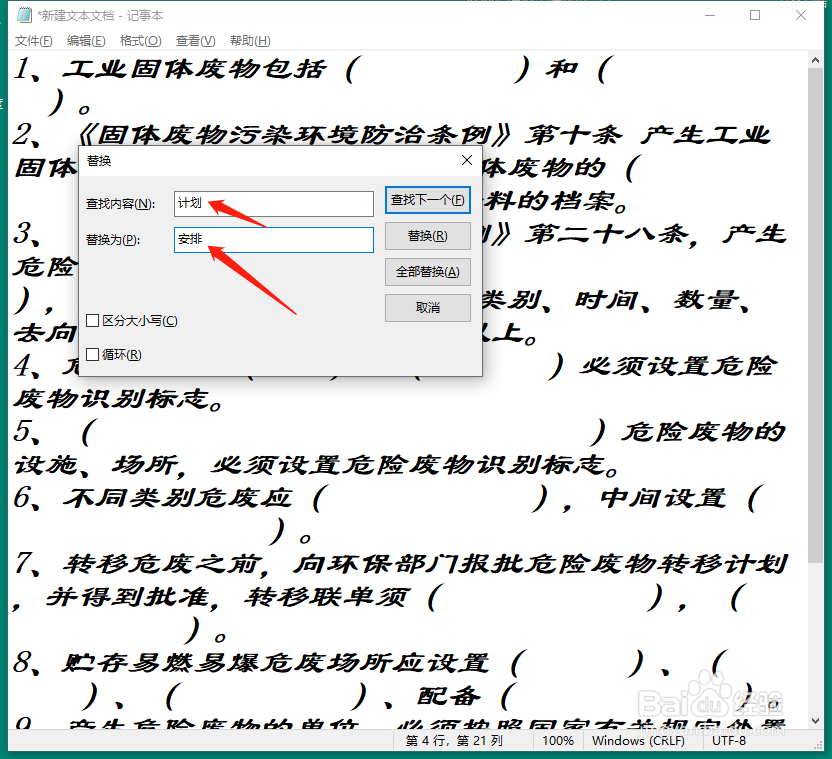Viewport: 832px width, 759px height.
Task: Click the text 废物识别标志 in line 4
Action: (111, 399)
